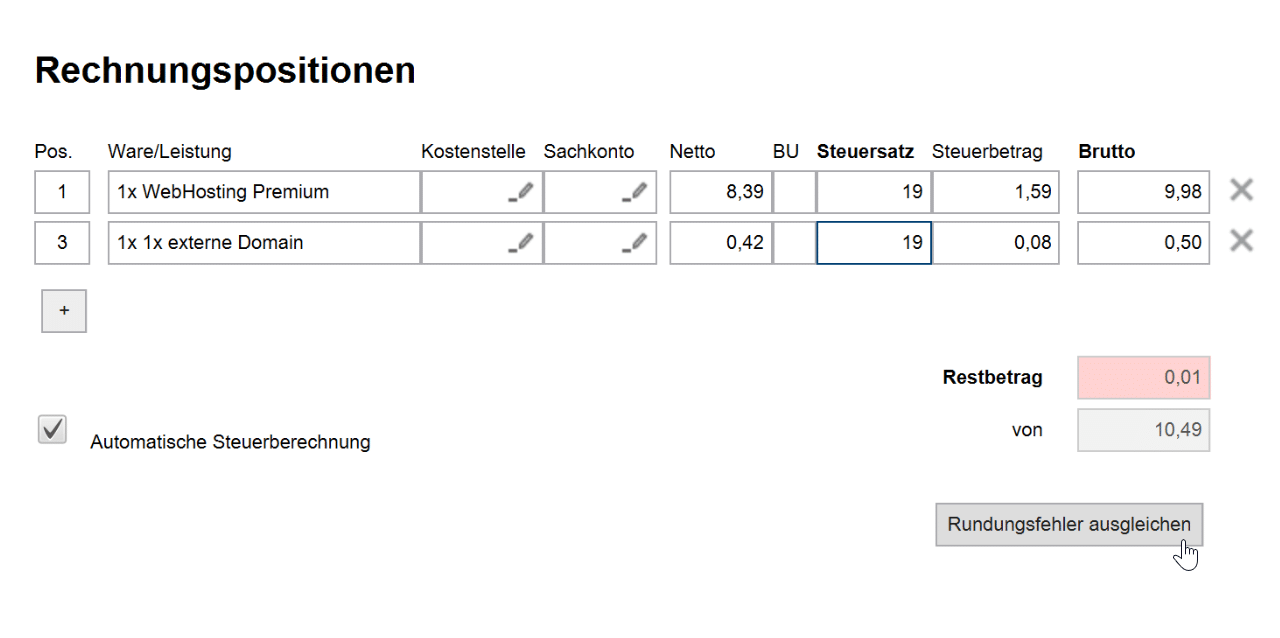The height and width of the screenshot is (638, 1280).
Task: Select Brutto field showing 9,98
Action: pyautogui.click(x=1143, y=192)
